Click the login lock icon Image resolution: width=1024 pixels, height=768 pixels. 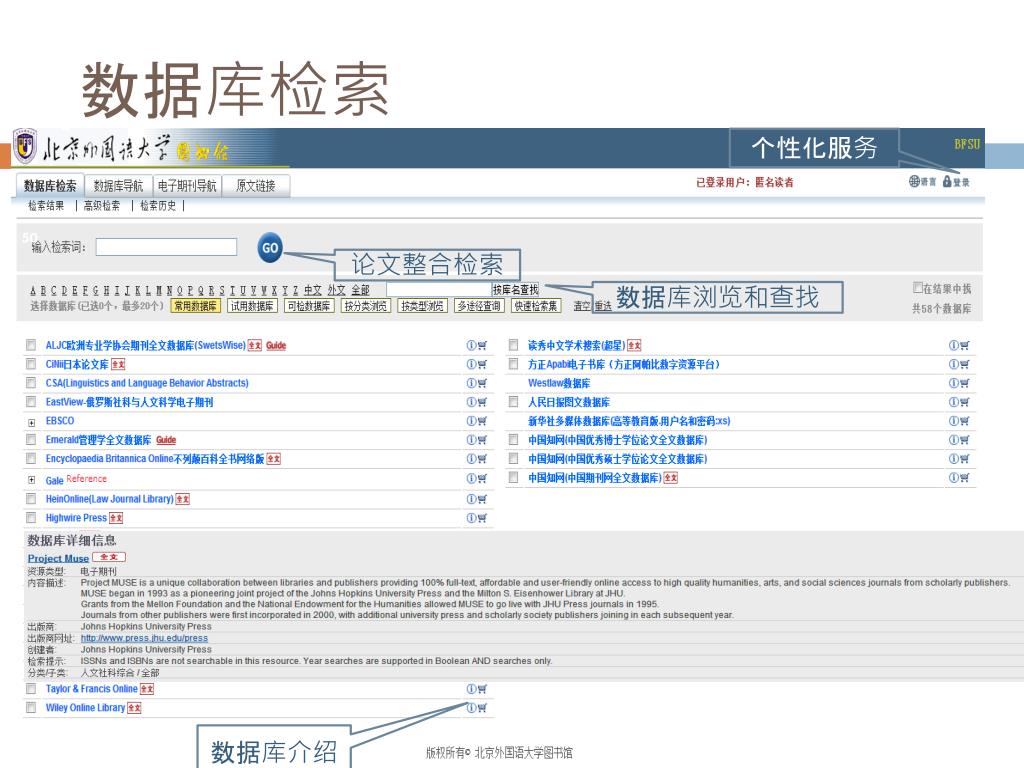(x=947, y=181)
